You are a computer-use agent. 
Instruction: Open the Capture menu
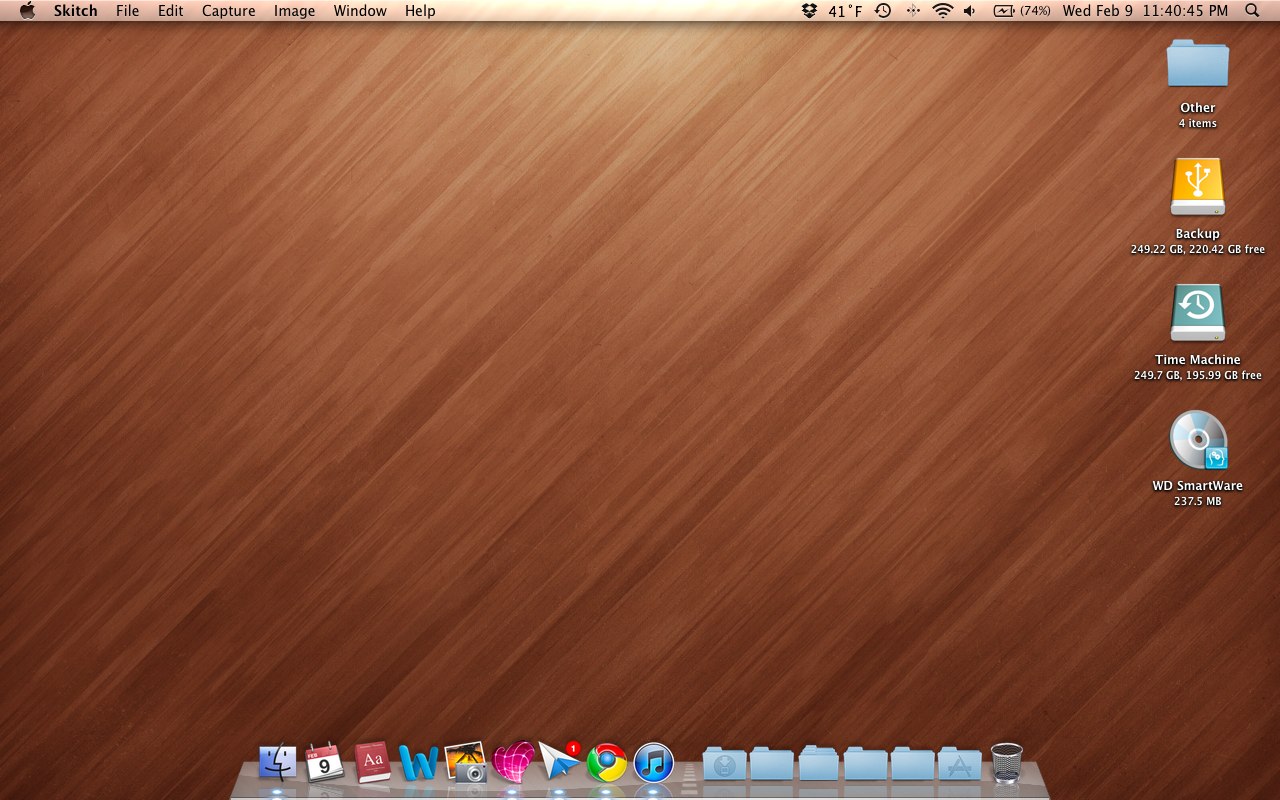tap(228, 11)
